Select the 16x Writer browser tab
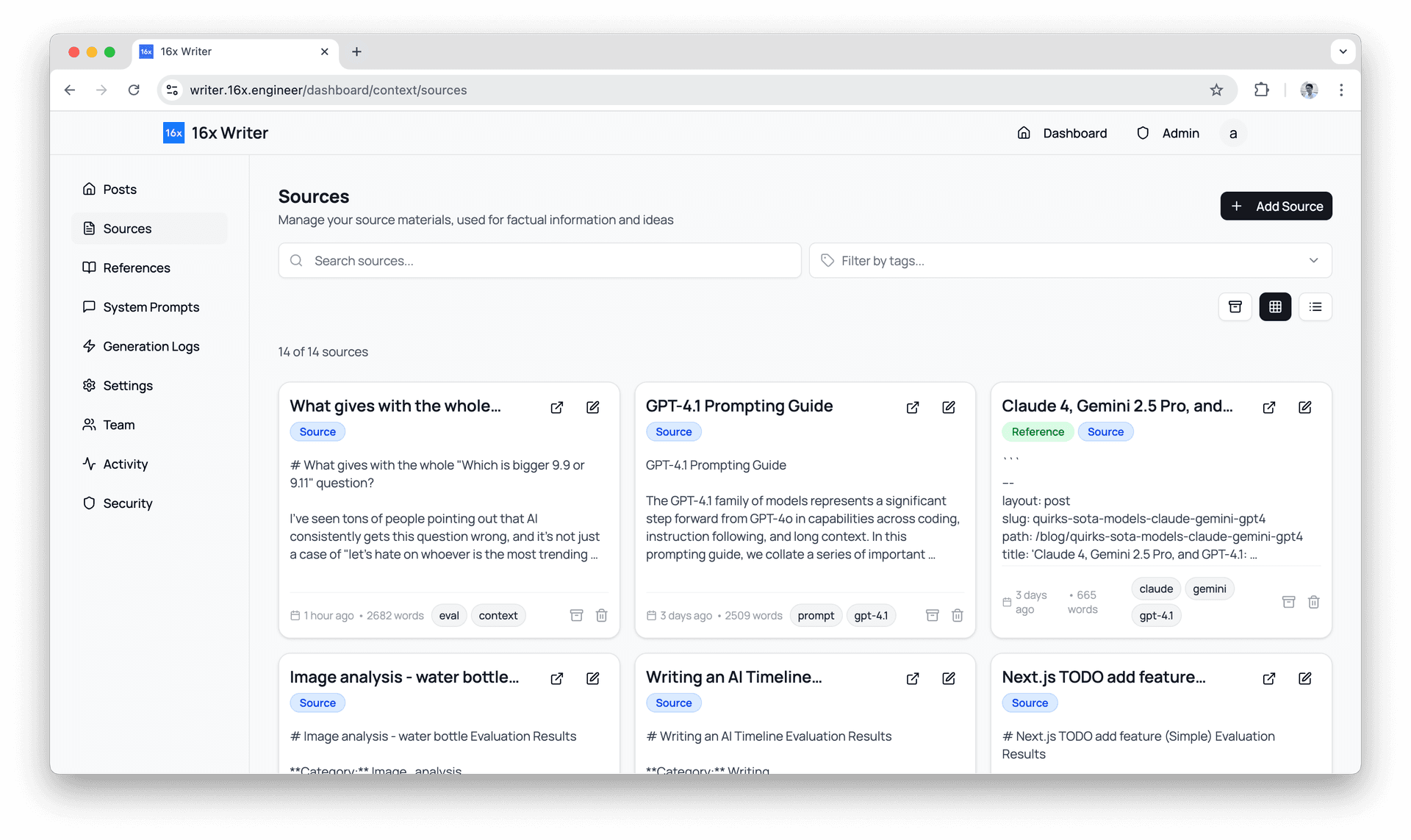The height and width of the screenshot is (840, 1411). point(235,51)
